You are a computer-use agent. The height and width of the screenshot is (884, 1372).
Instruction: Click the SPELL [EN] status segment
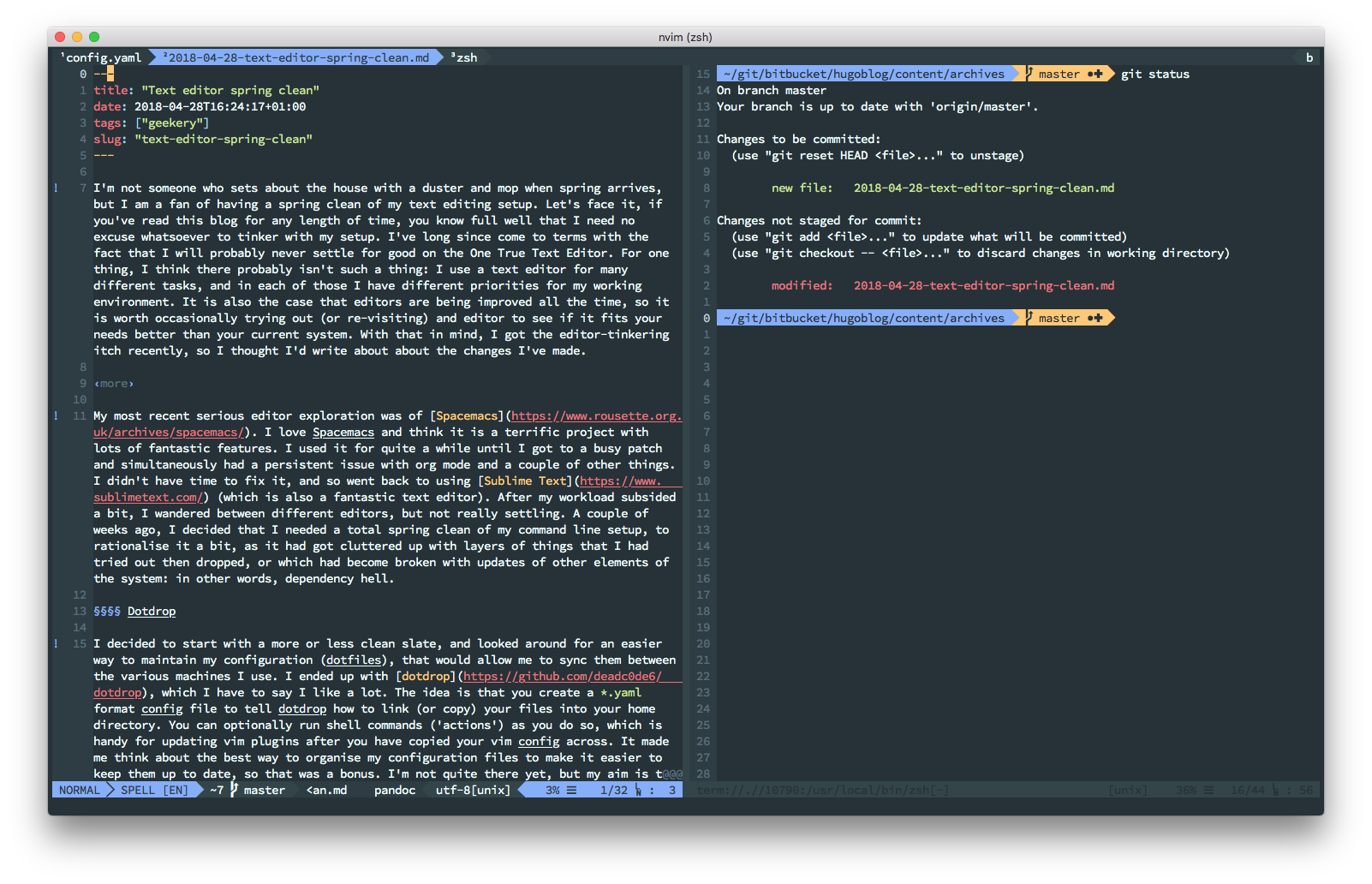154,790
